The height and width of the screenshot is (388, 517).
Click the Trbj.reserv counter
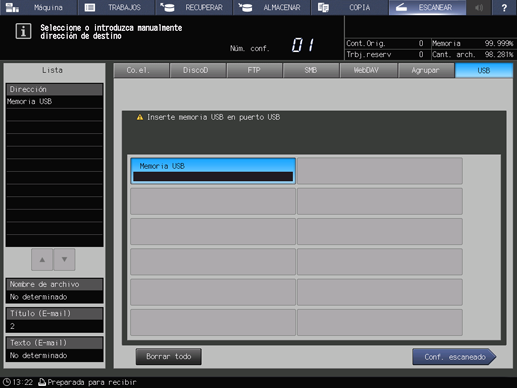(x=385, y=54)
